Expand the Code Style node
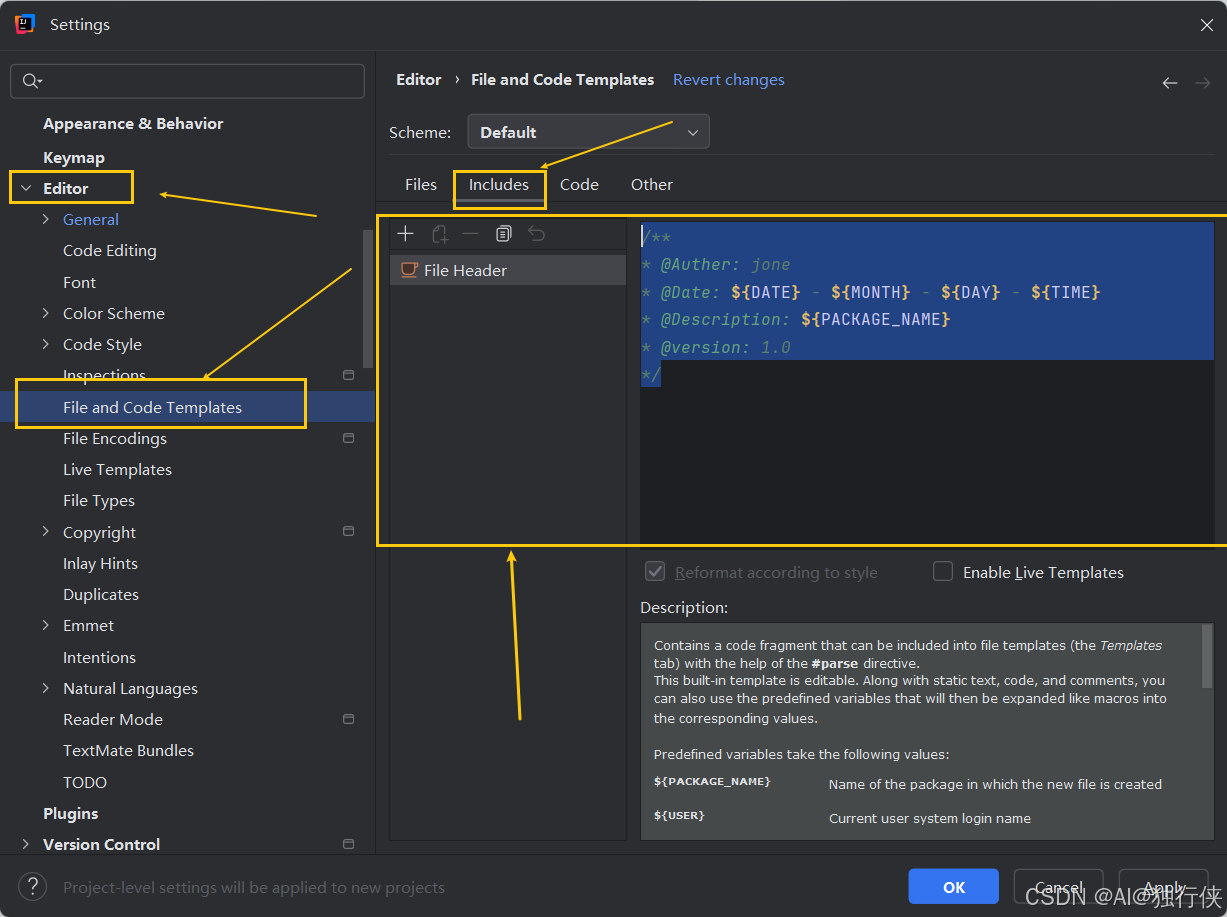This screenshot has height=917, width=1227. tap(45, 344)
